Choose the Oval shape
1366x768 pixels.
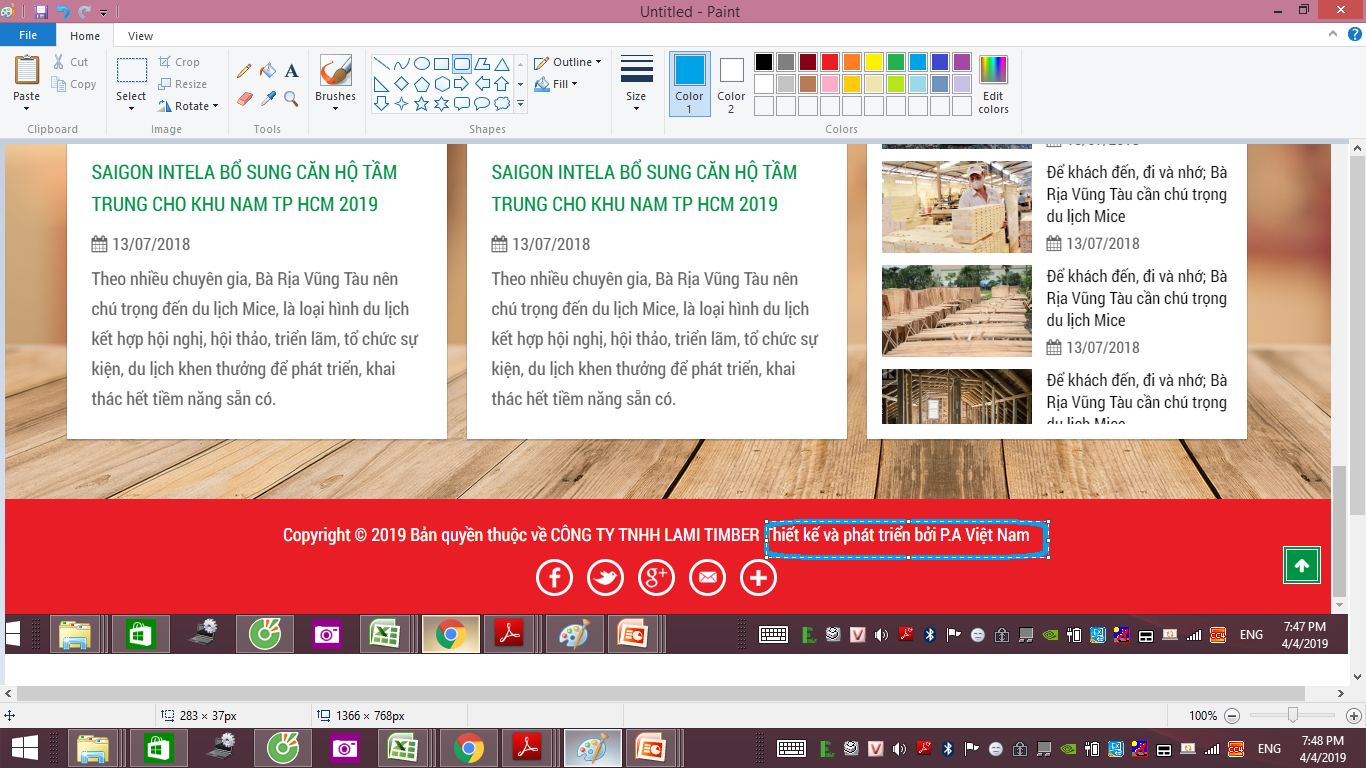422,63
